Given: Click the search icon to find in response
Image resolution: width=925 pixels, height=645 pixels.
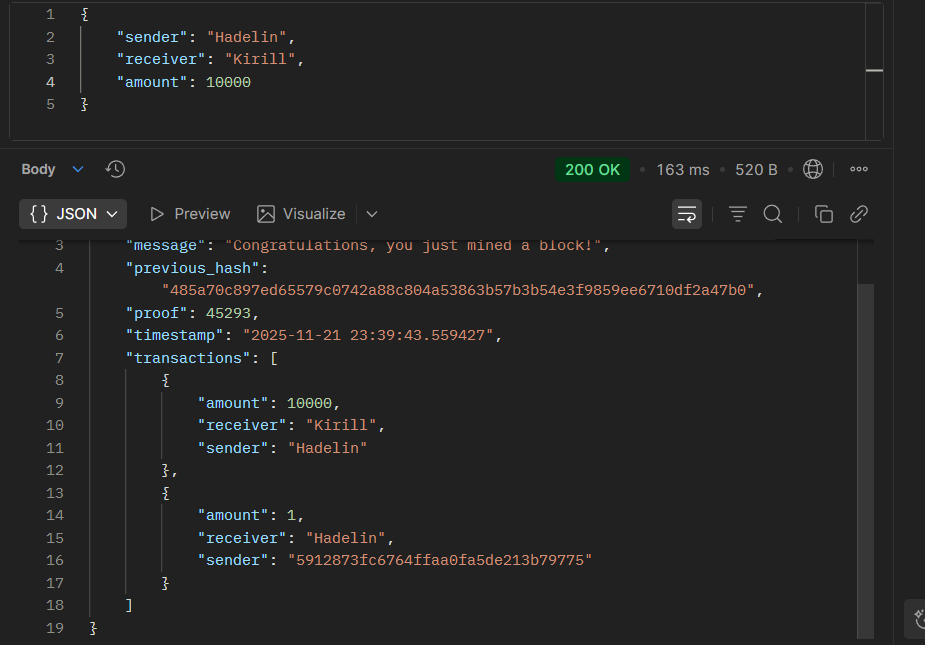Looking at the screenshot, I should coord(773,213).
